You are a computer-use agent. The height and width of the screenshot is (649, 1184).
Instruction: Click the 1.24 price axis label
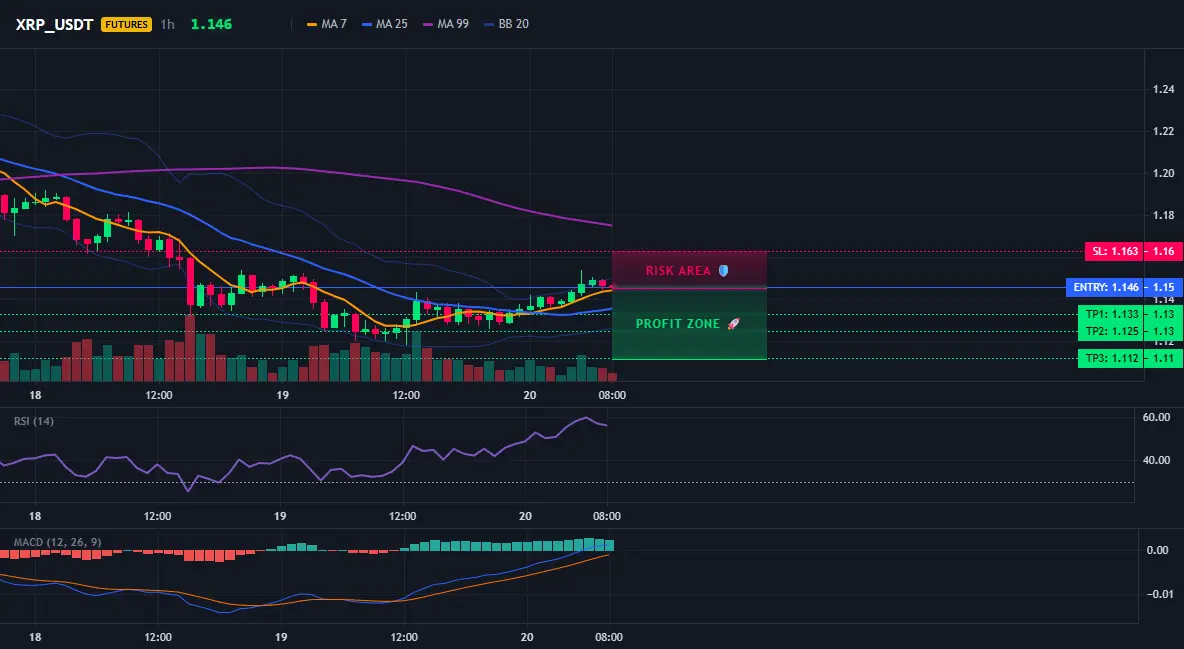pyautogui.click(x=1164, y=89)
